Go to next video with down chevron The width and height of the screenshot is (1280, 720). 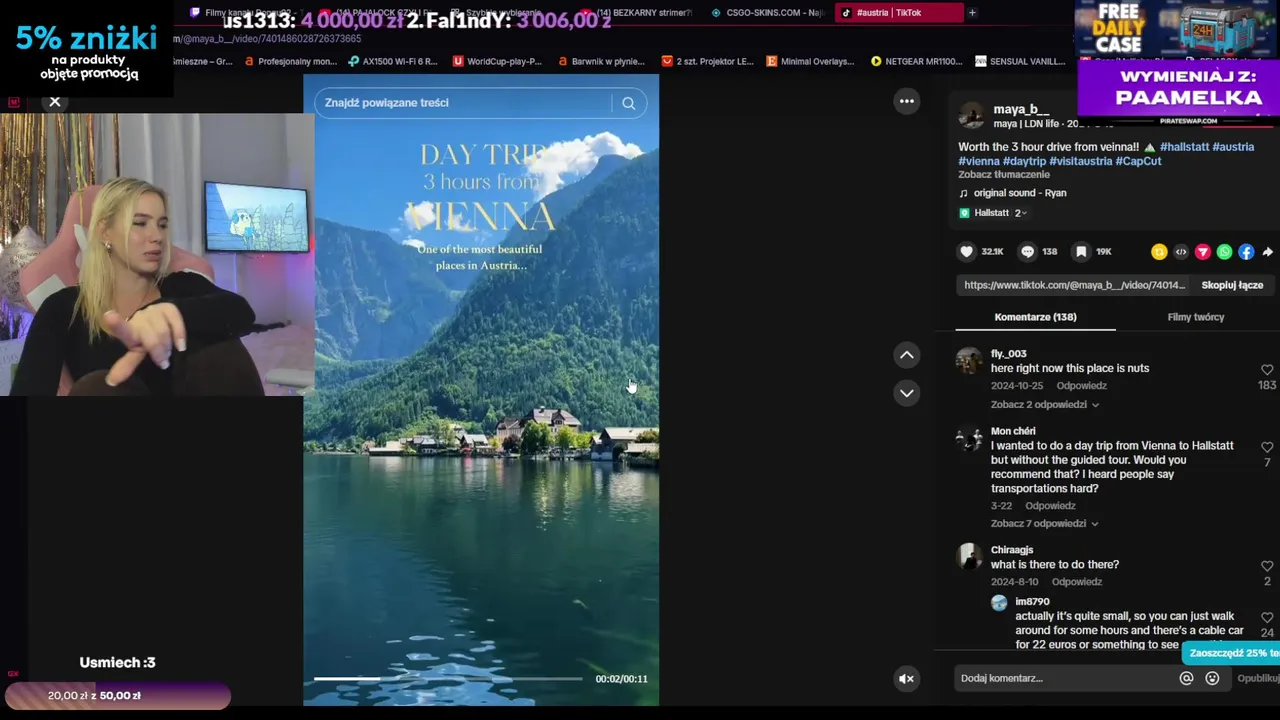pyautogui.click(x=906, y=393)
